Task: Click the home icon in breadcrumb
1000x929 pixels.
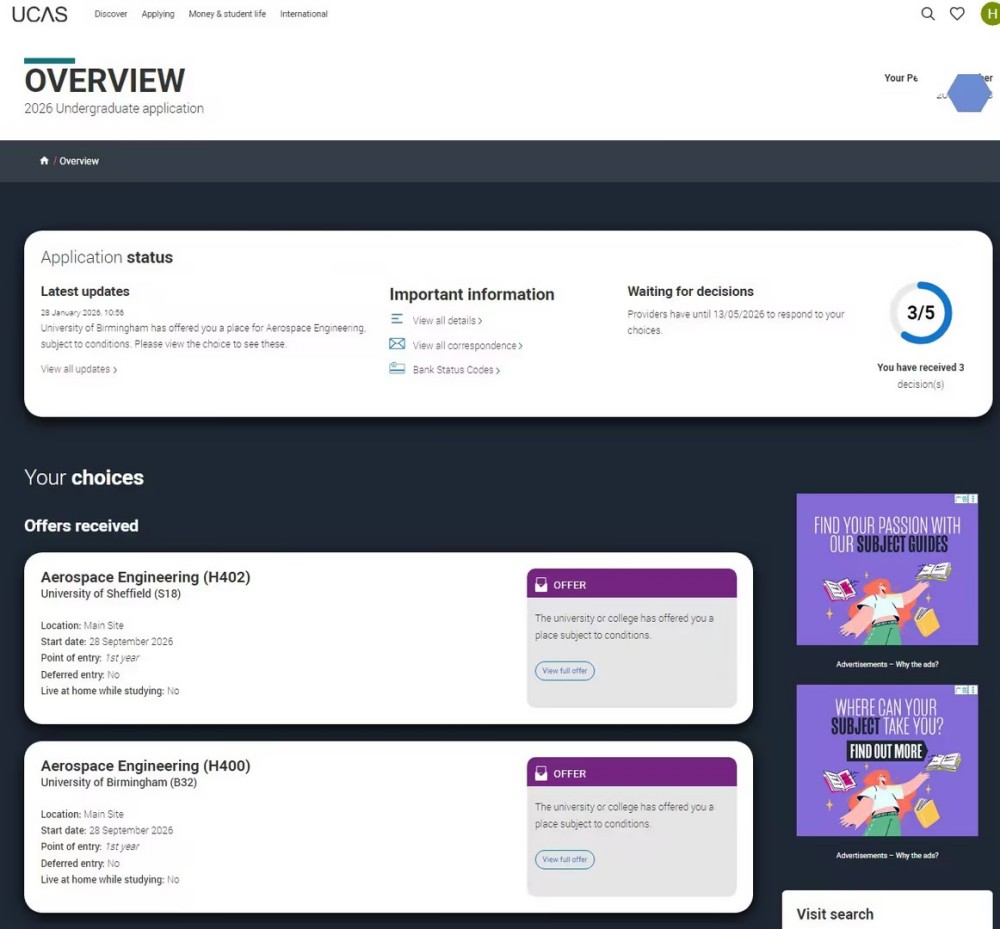Action: pyautogui.click(x=44, y=161)
